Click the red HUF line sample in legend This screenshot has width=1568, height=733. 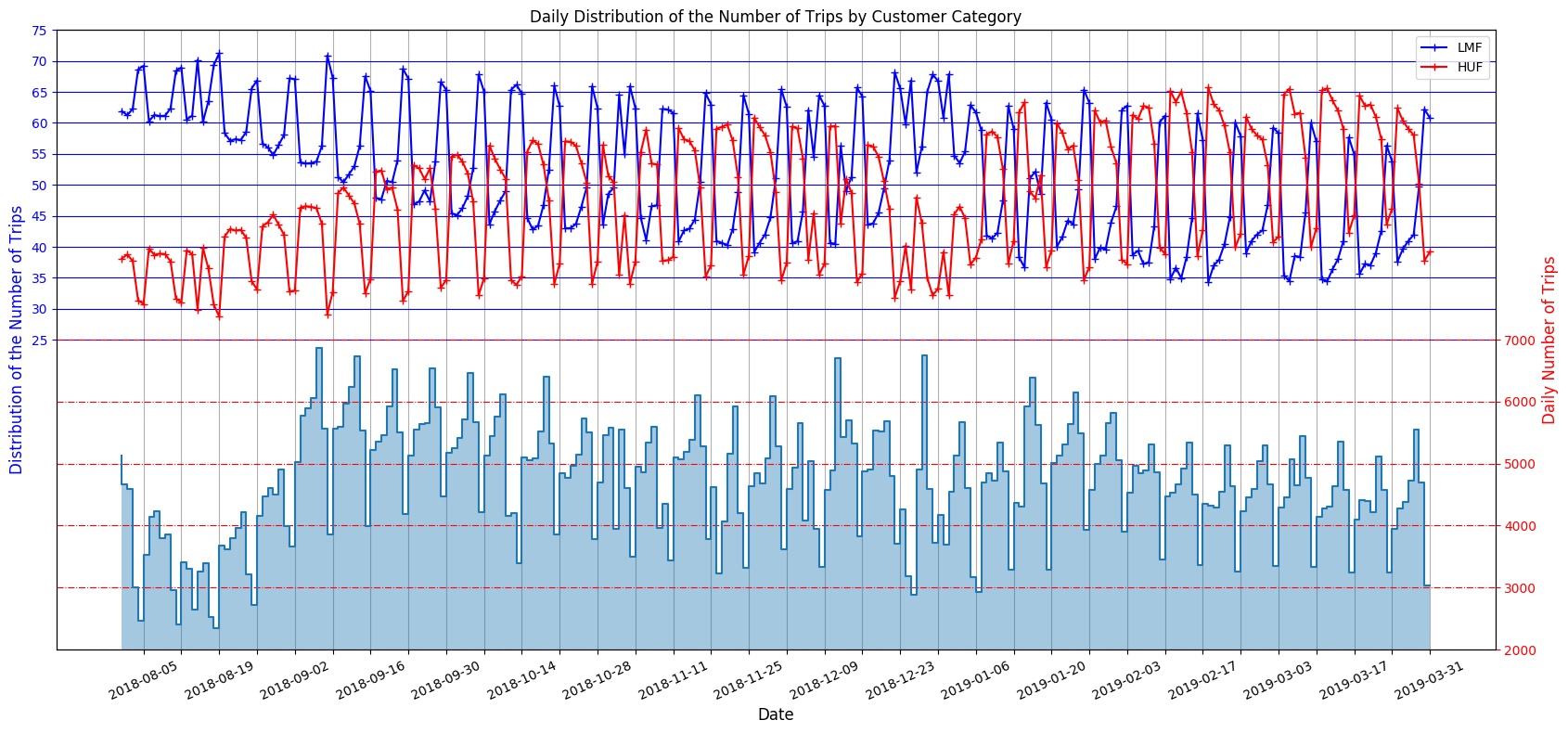1433,67
